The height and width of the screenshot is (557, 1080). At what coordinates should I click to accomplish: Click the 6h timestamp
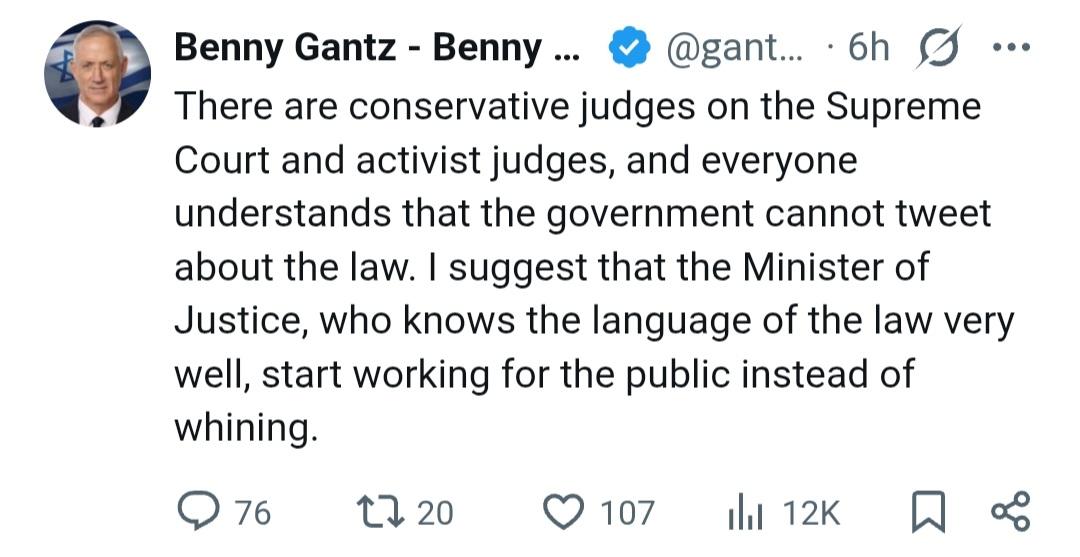867,48
